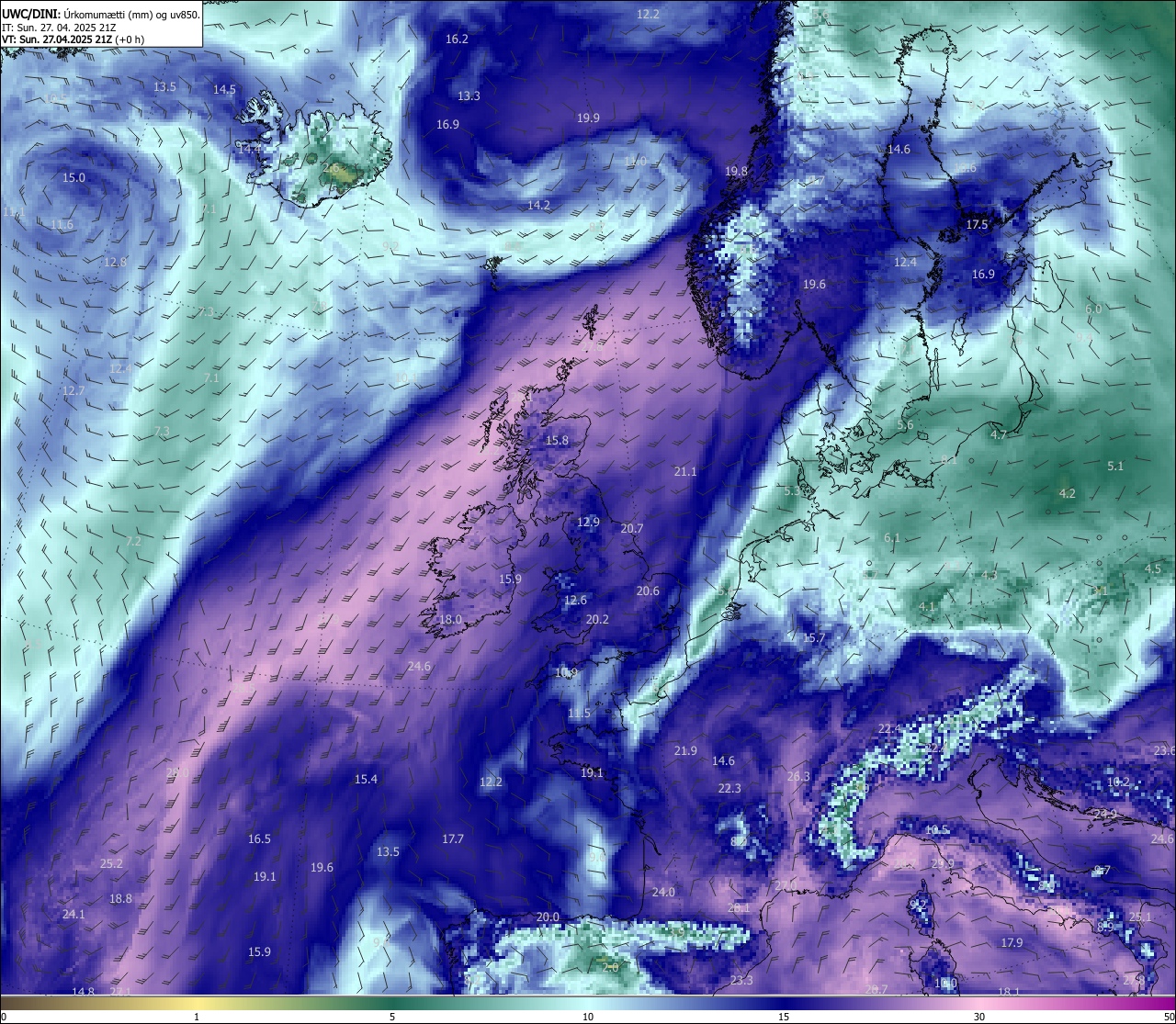
Task: Click the 15.0 value in the western low
Action: [x=73, y=178]
